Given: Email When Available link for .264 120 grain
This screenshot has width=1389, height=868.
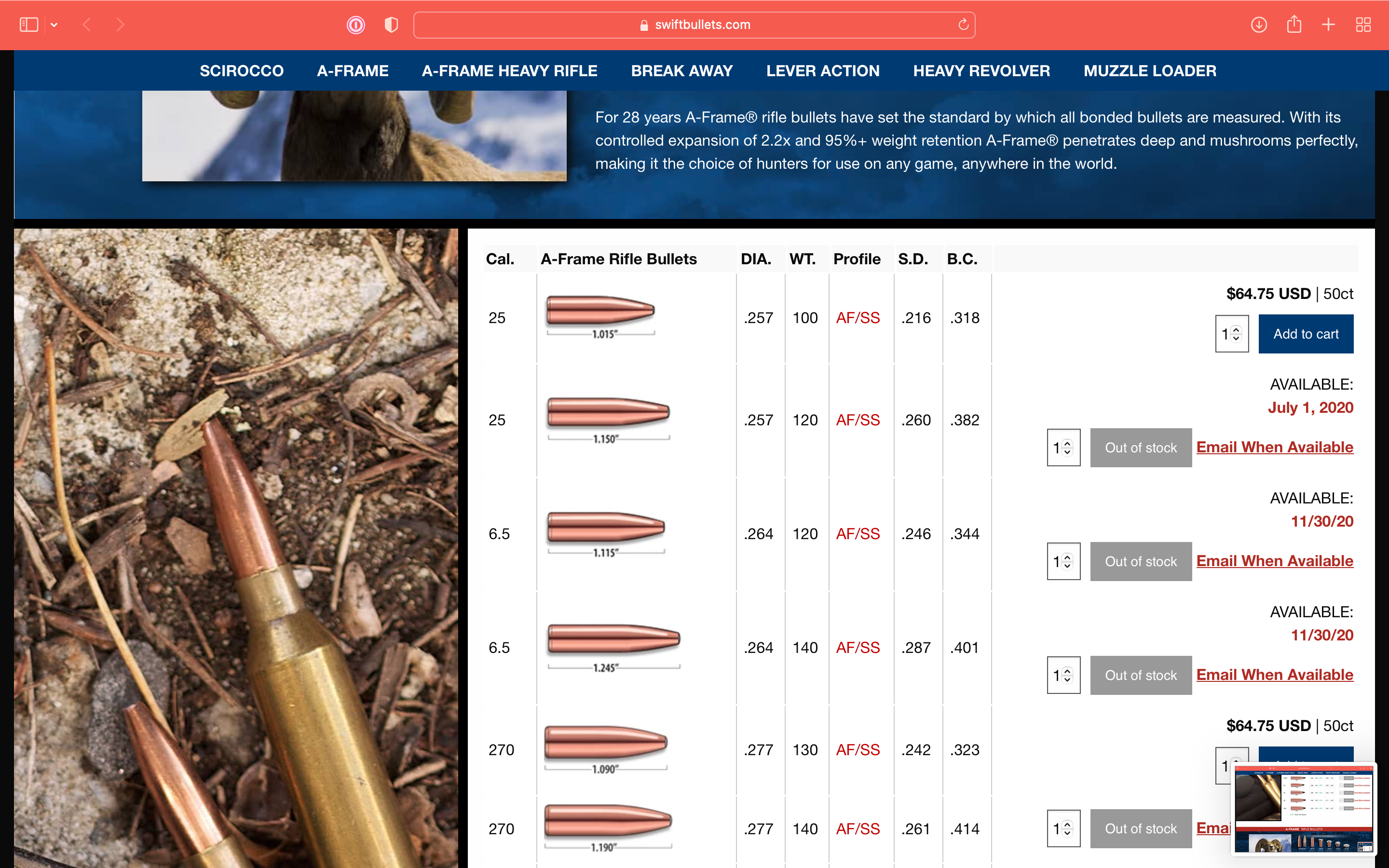Looking at the screenshot, I should click(x=1275, y=560).
